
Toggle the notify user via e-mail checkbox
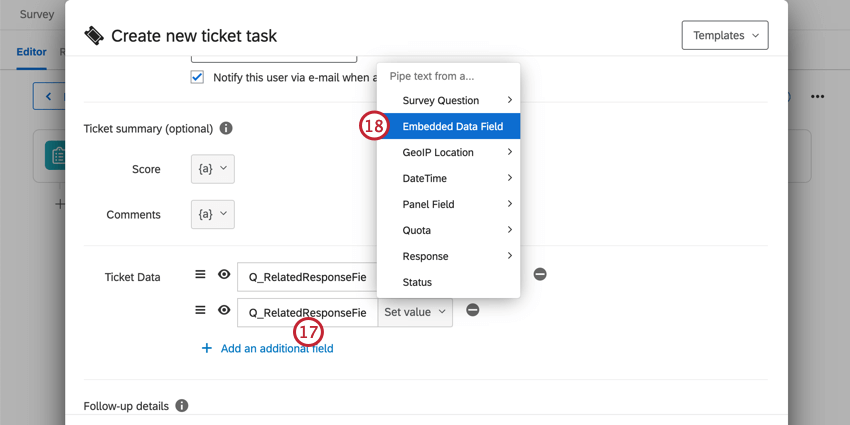click(198, 77)
